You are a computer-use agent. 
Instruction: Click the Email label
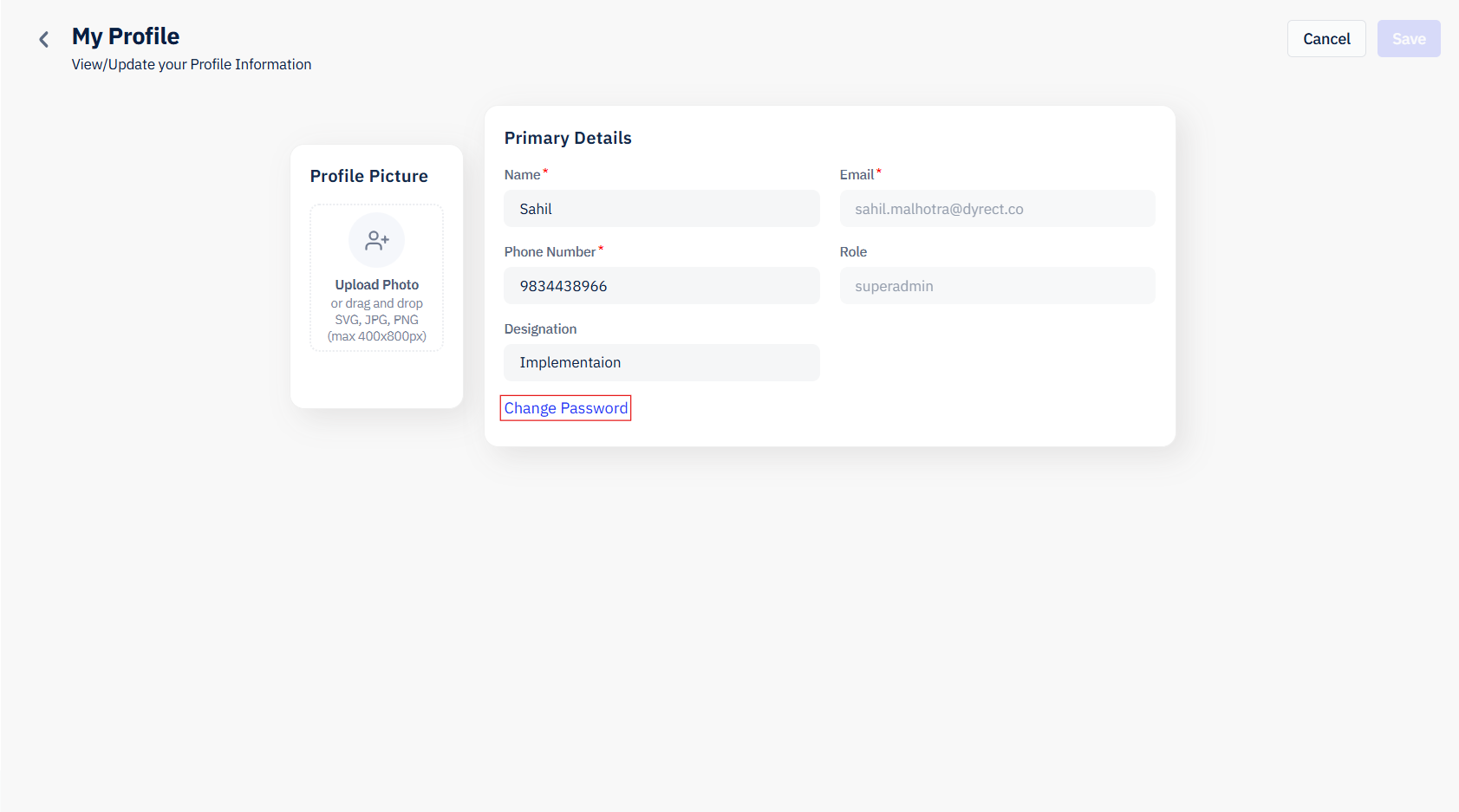pos(857,174)
